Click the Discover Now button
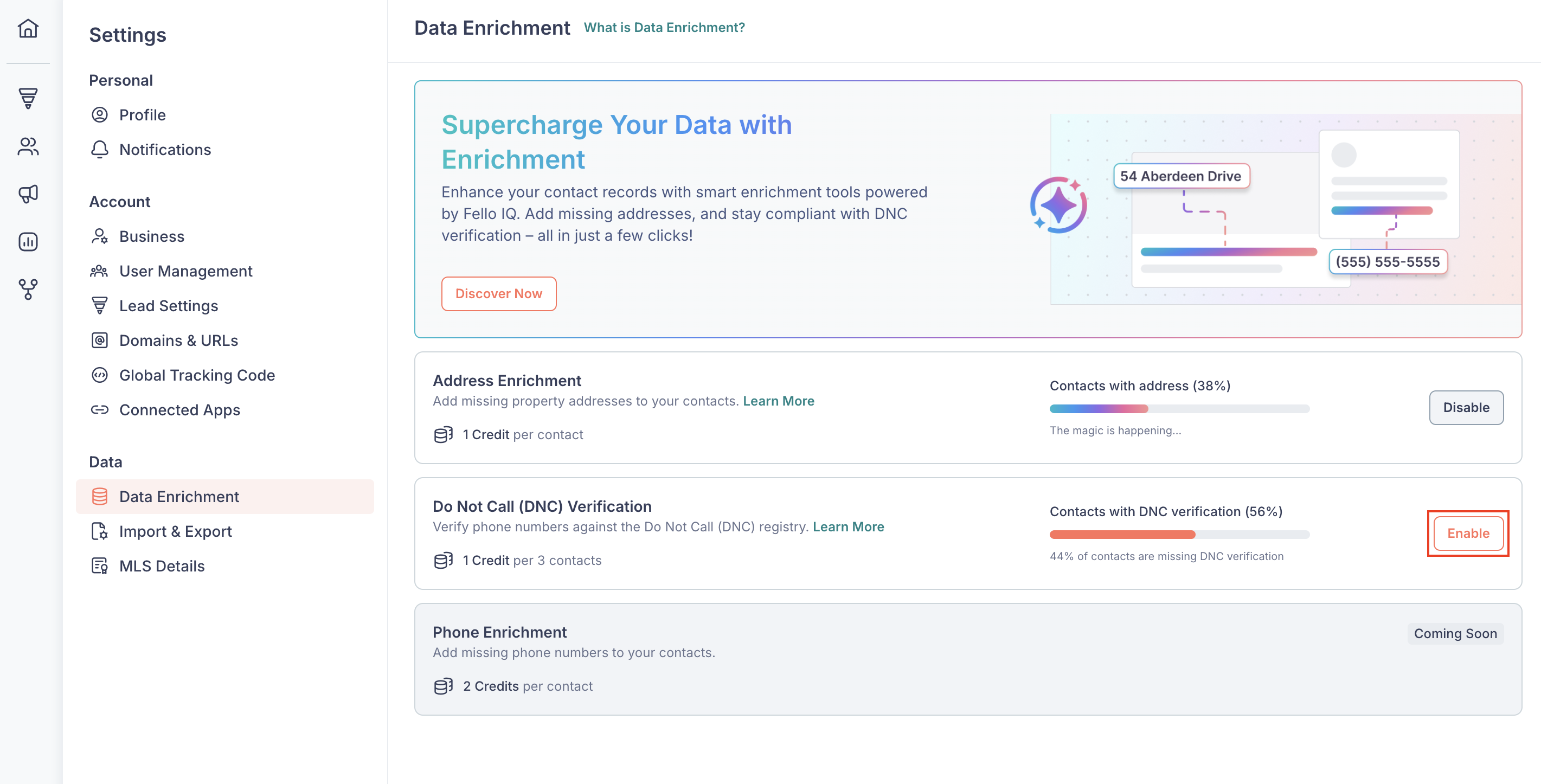 [499, 294]
